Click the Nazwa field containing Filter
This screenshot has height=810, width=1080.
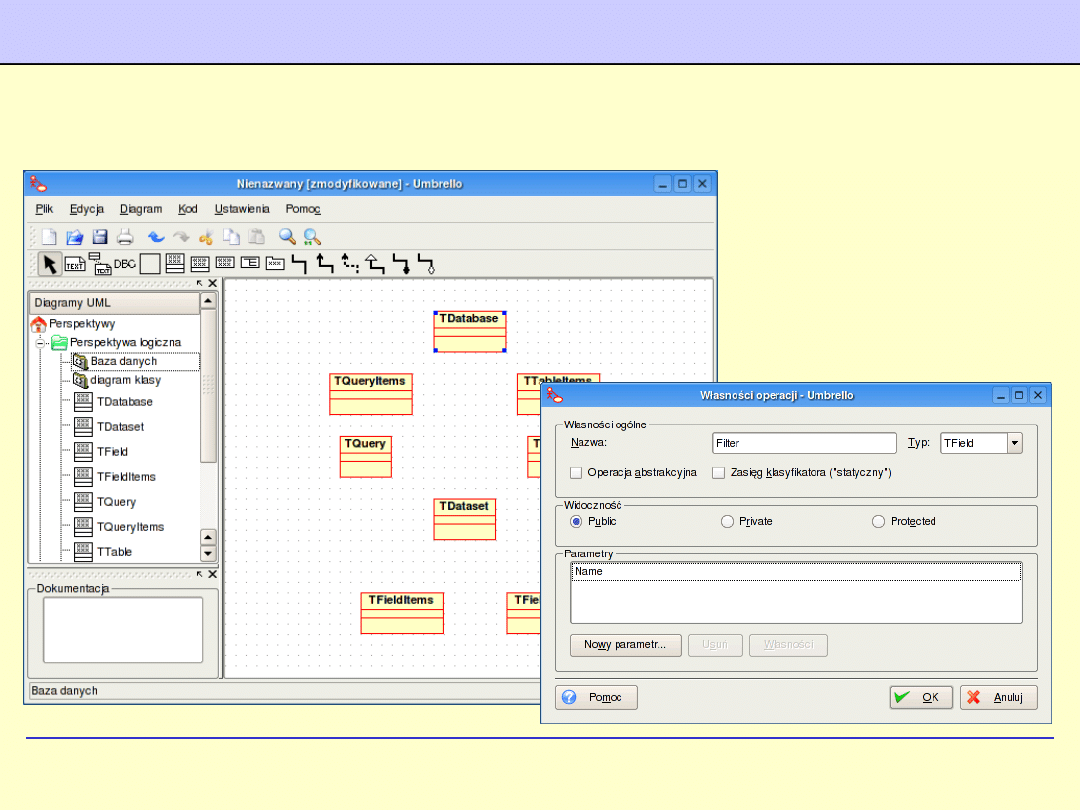point(804,443)
